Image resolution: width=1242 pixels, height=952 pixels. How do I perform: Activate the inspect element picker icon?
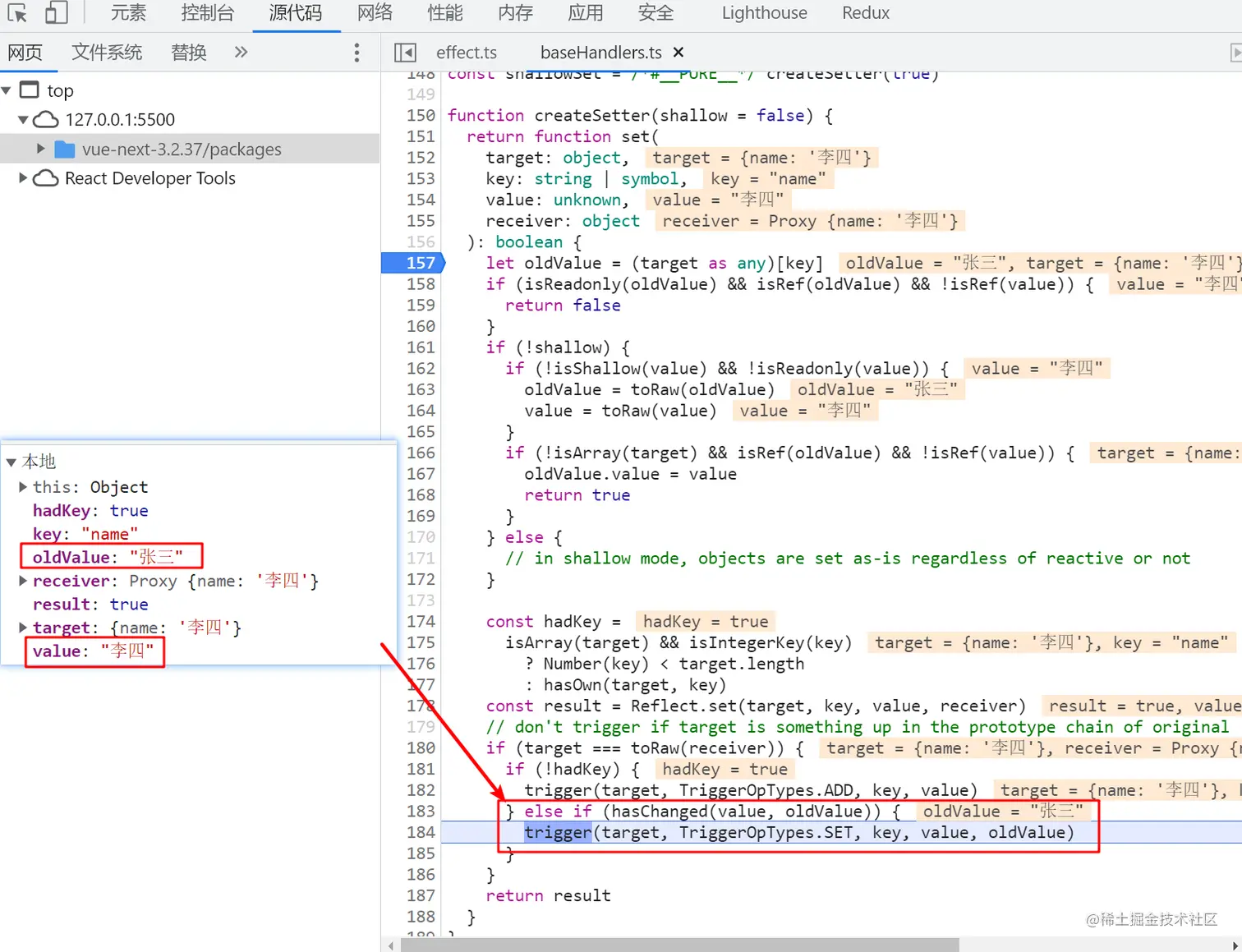(17, 13)
